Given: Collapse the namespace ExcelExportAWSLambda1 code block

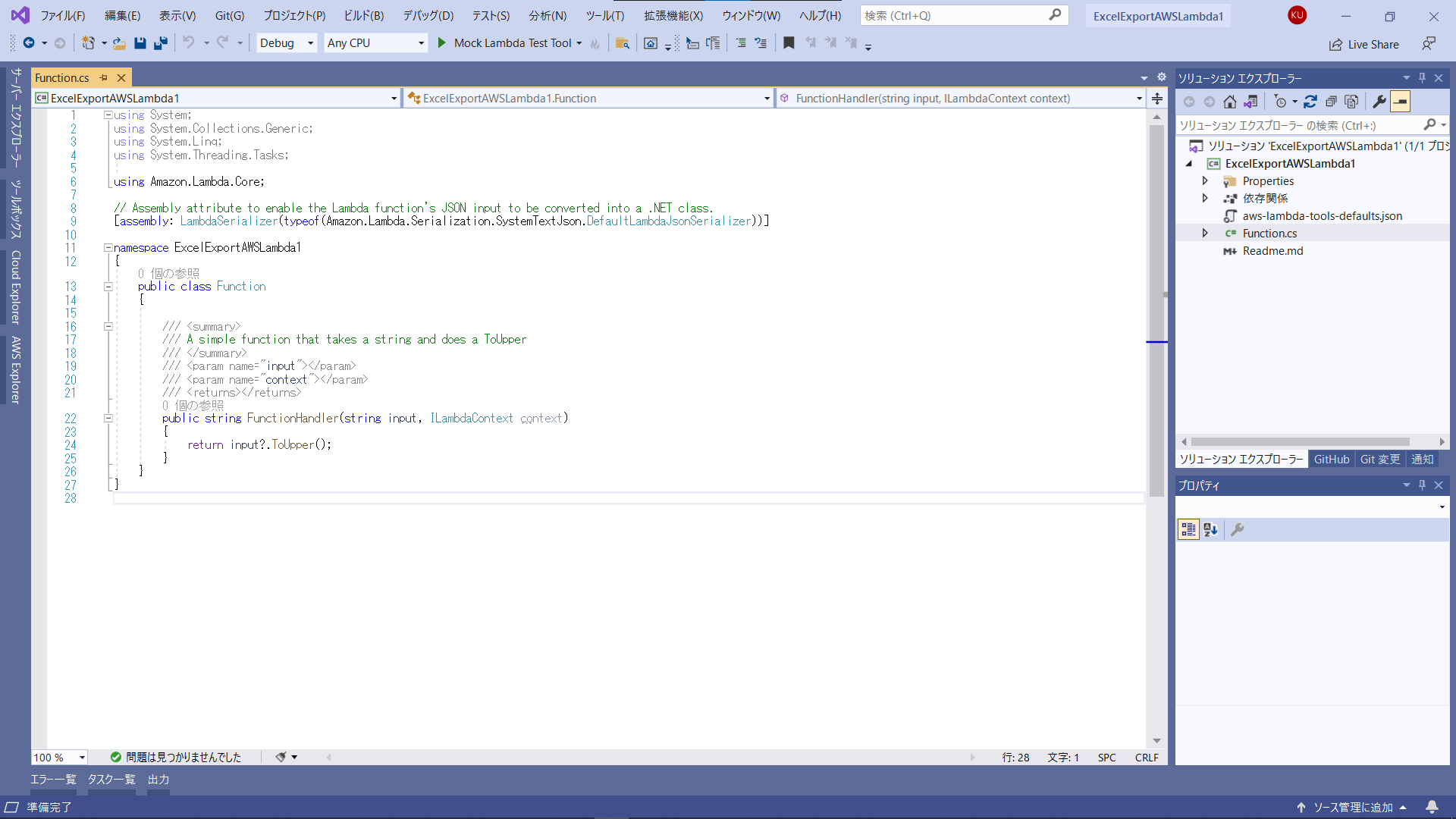Looking at the screenshot, I should pyautogui.click(x=108, y=248).
